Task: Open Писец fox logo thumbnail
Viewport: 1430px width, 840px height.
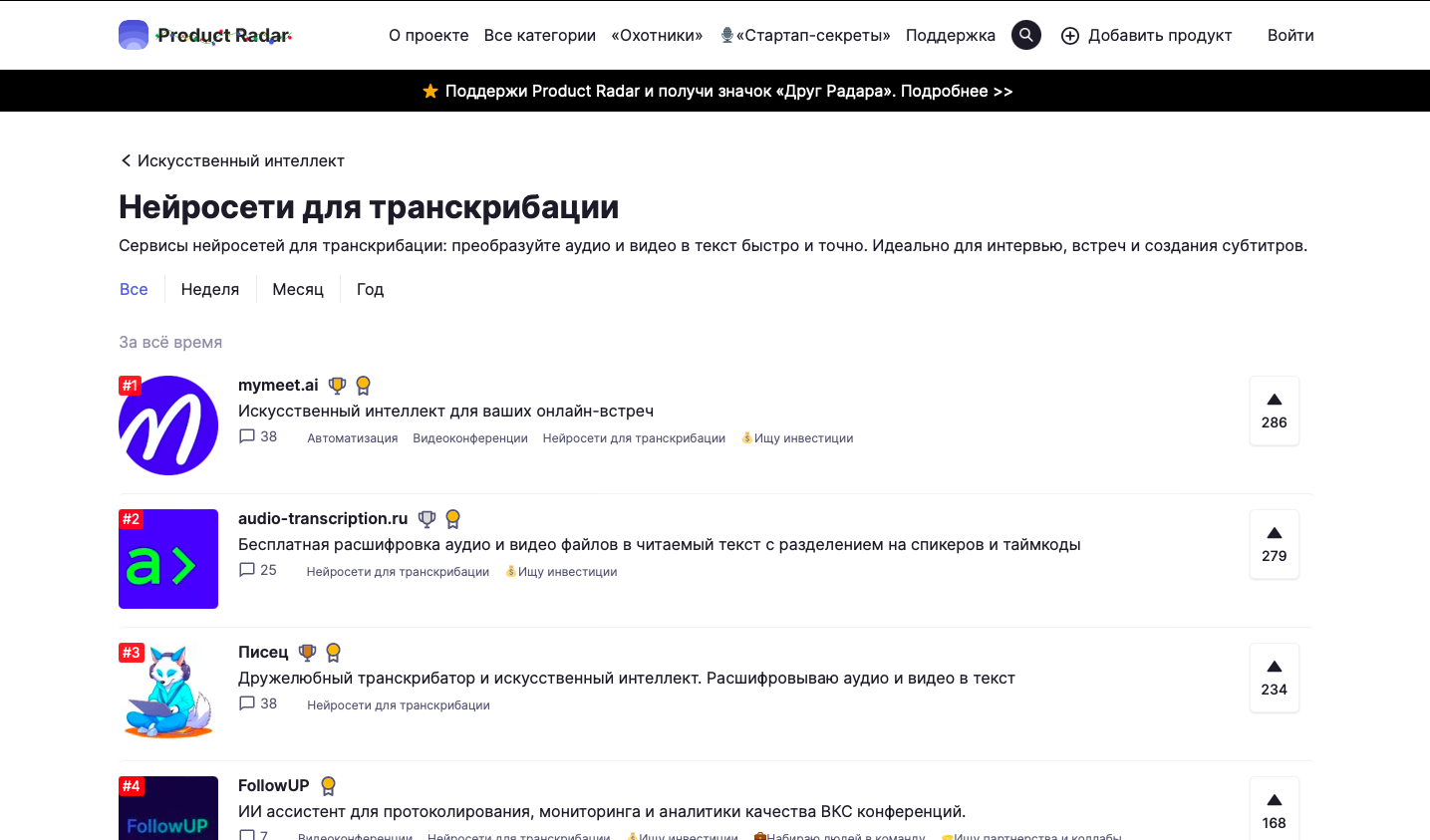Action: (x=168, y=693)
